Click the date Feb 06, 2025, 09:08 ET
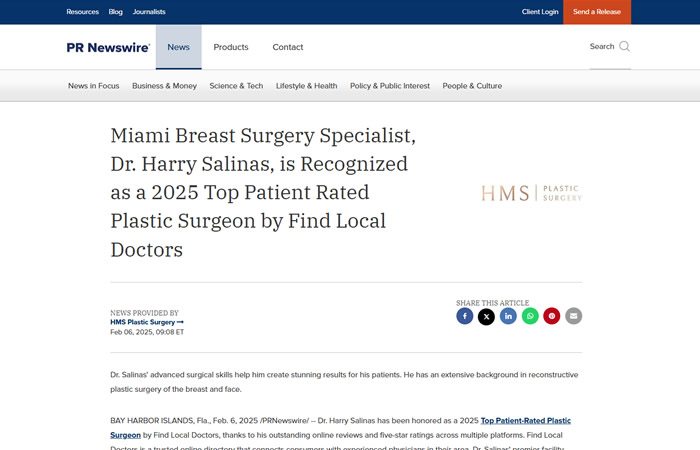 (147, 332)
